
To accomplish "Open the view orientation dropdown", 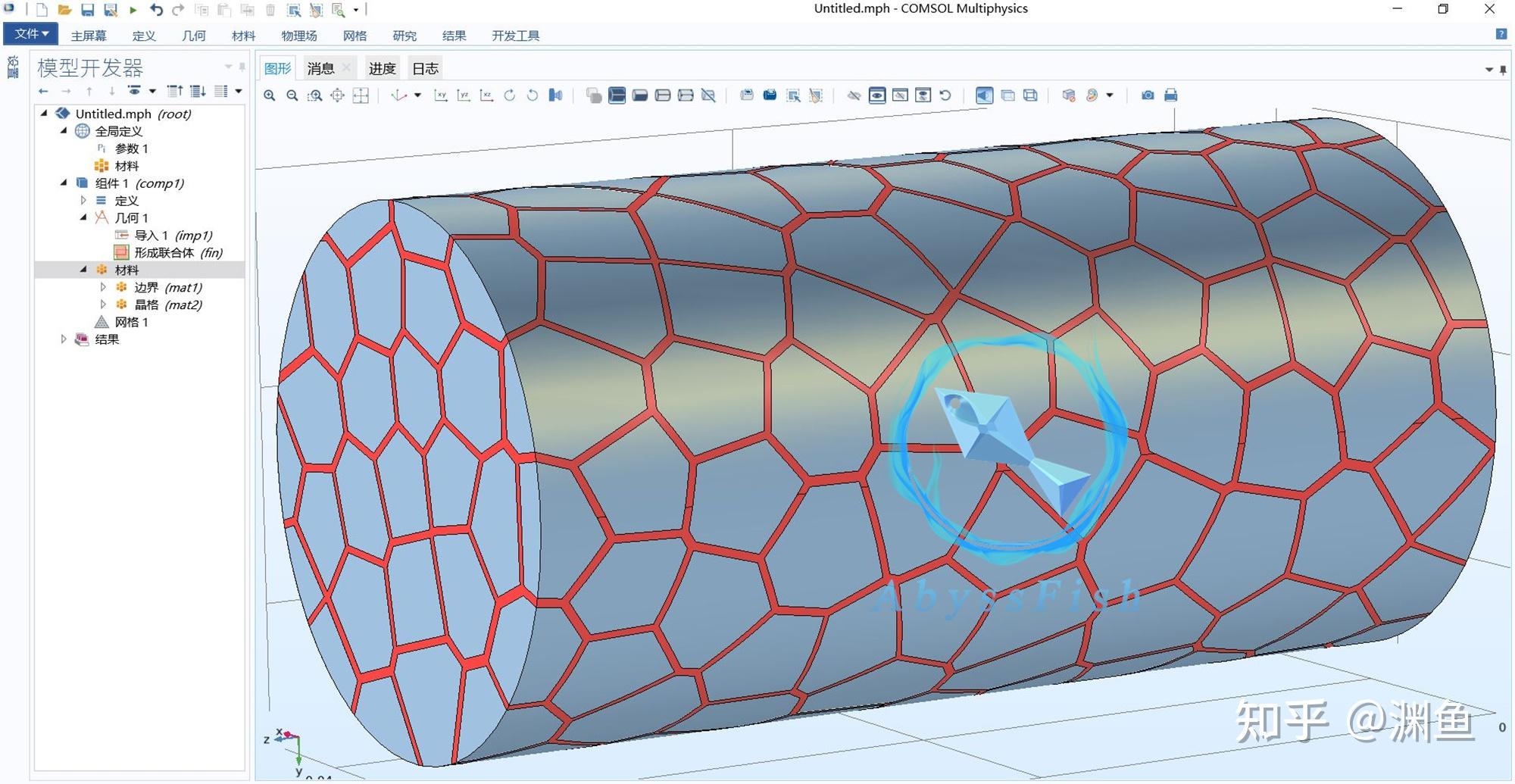I will (x=417, y=95).
